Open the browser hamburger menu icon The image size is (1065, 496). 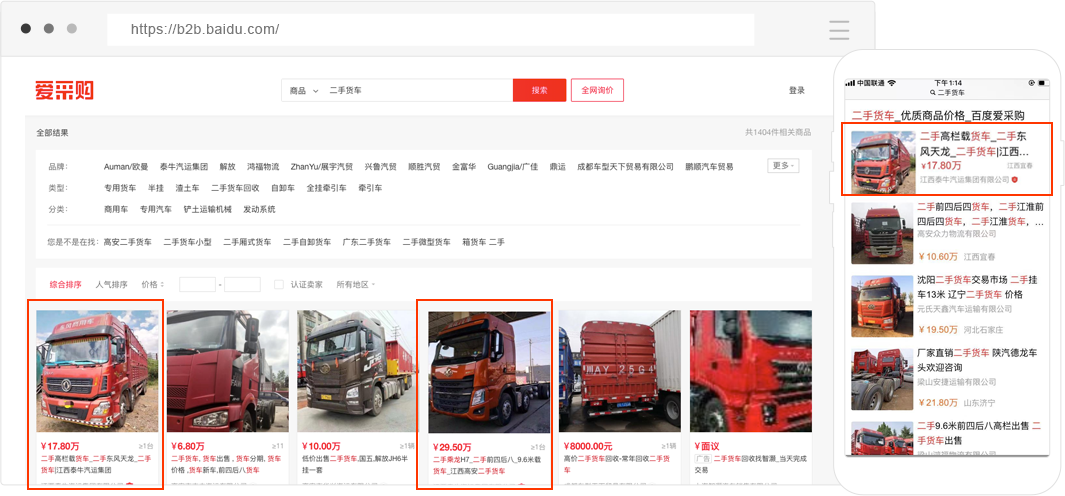coord(838,29)
